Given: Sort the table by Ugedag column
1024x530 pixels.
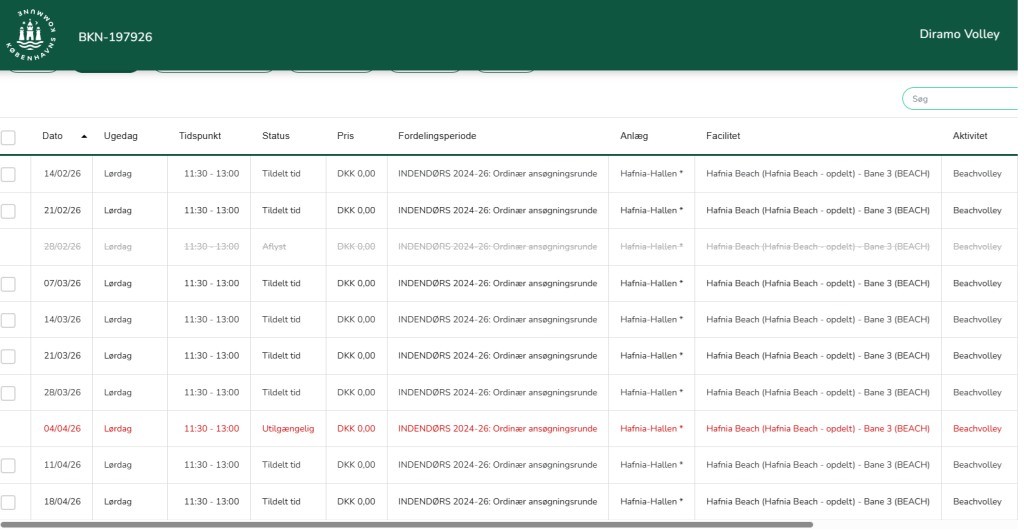Looking at the screenshot, I should pos(120,136).
